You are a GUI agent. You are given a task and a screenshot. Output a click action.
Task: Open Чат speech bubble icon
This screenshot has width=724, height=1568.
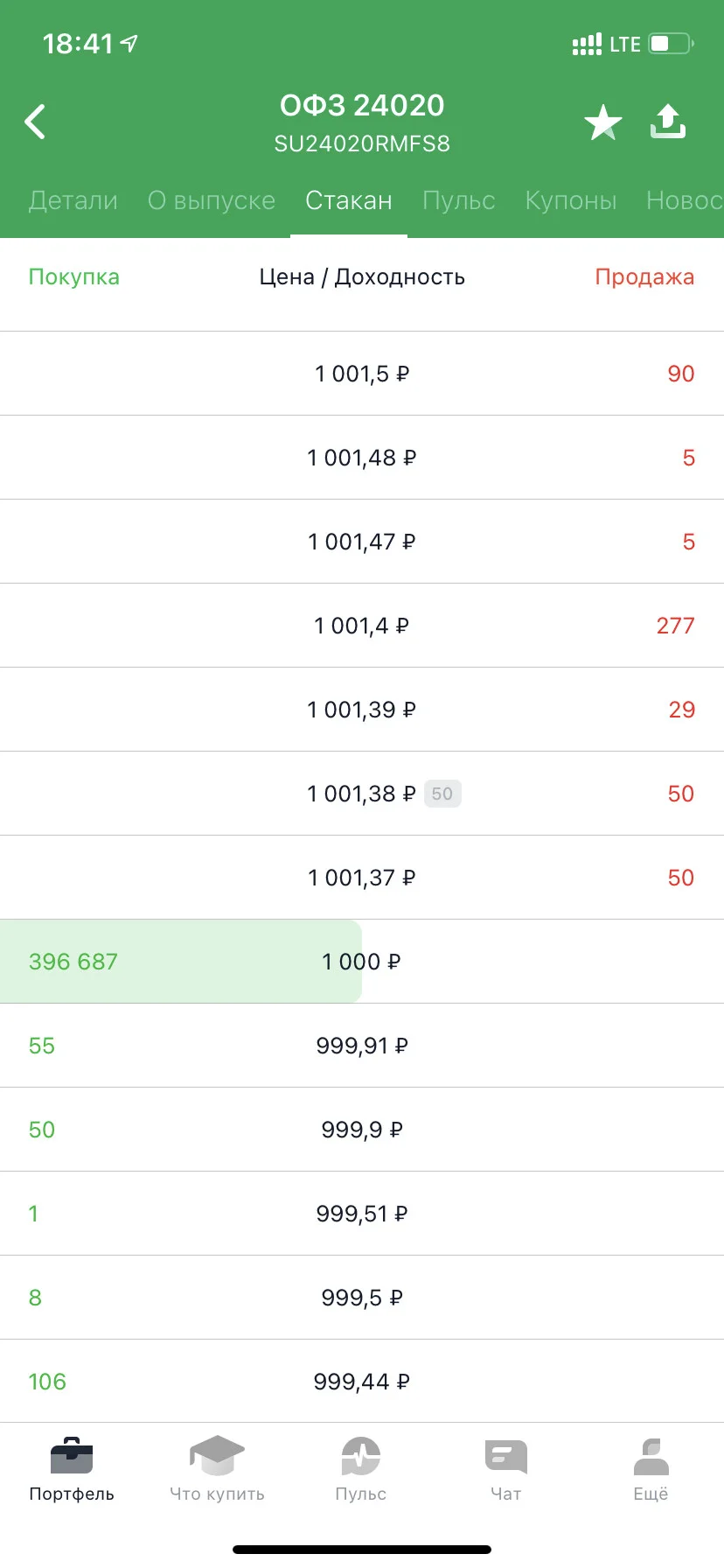pos(506,1457)
